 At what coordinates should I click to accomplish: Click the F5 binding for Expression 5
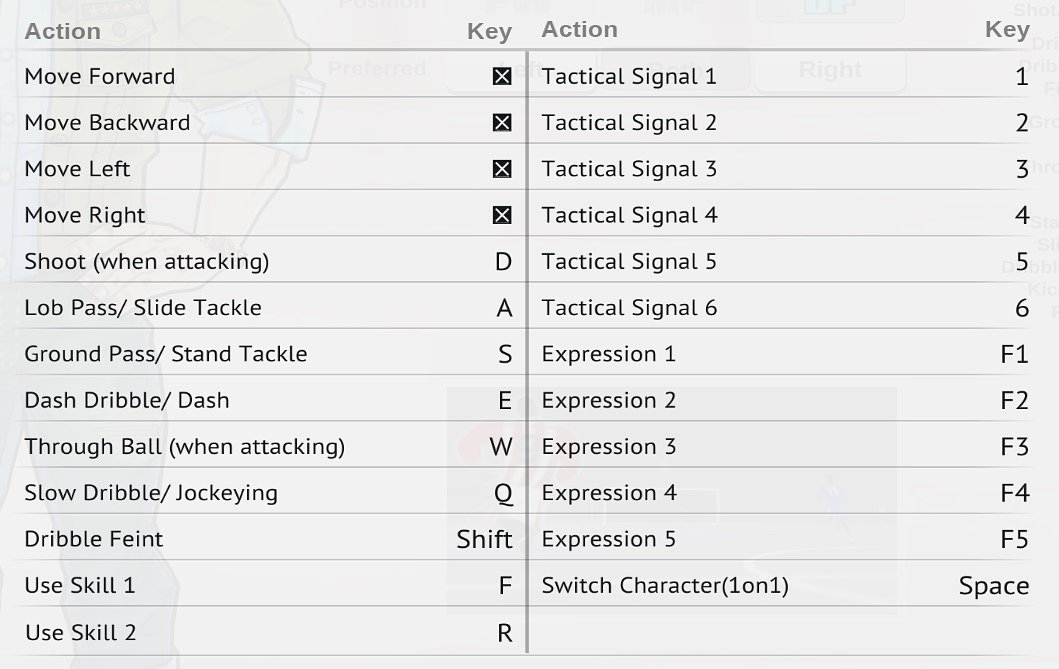(1014, 539)
